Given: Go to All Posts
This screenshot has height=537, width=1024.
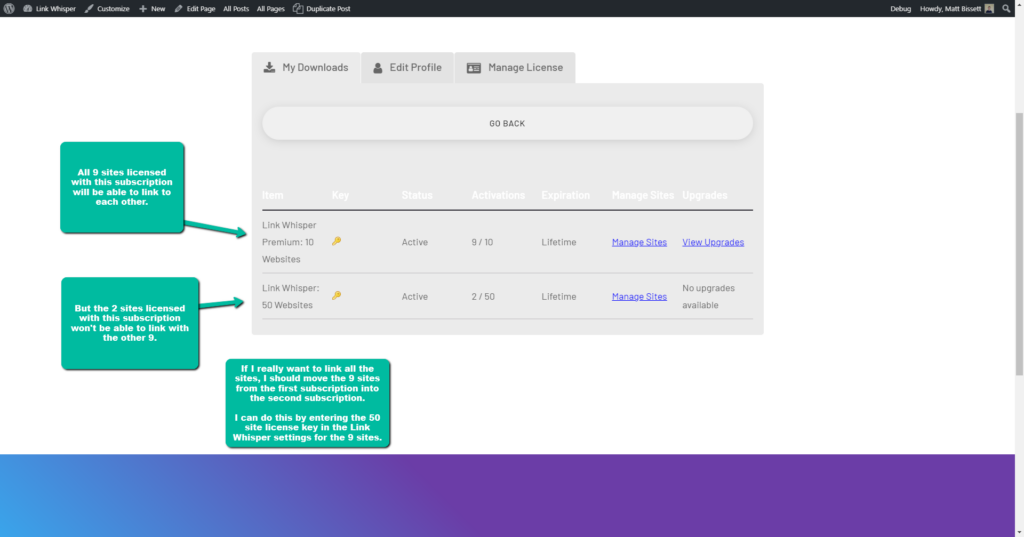Looking at the screenshot, I should click(236, 8).
